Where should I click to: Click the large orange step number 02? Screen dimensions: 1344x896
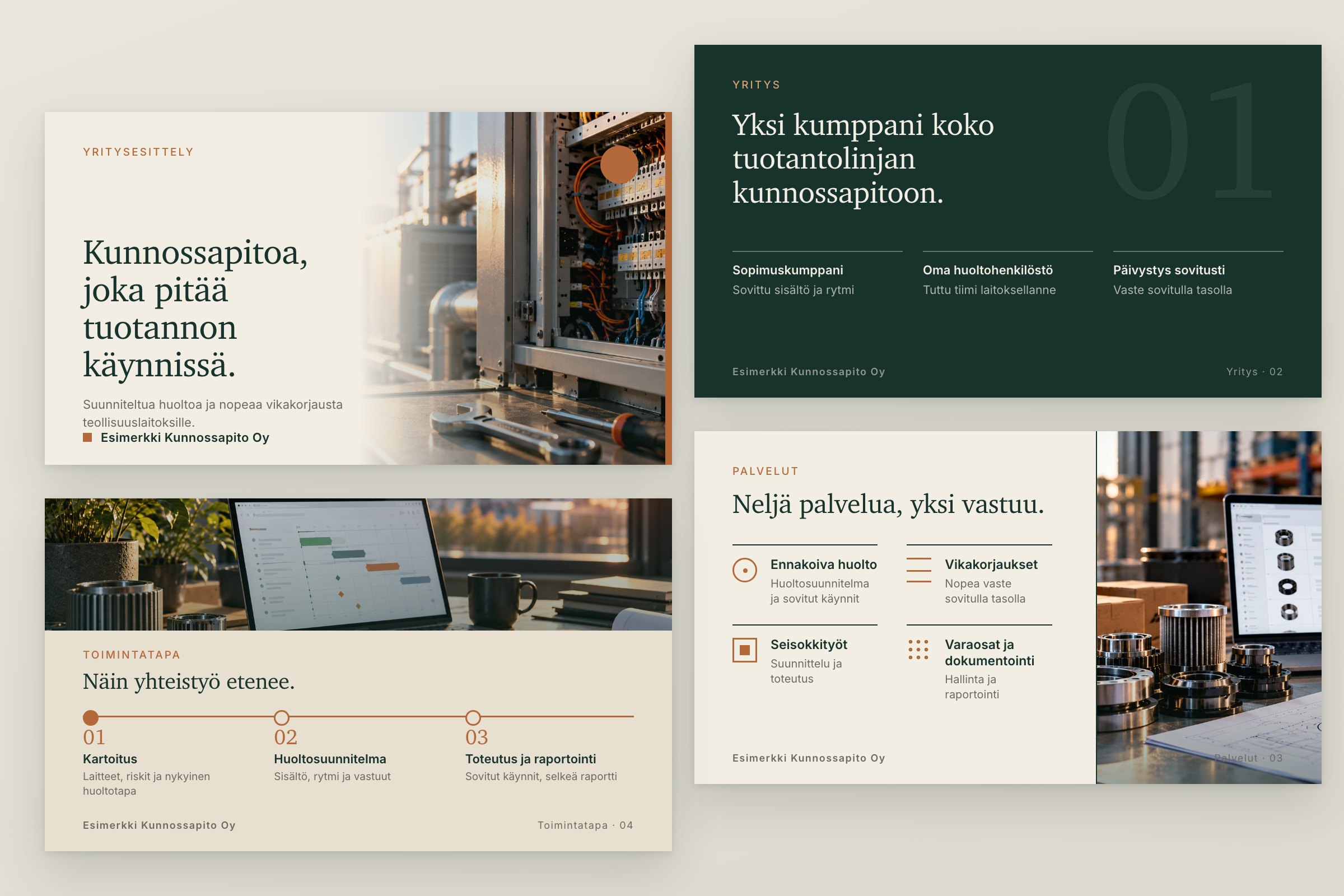point(286,738)
